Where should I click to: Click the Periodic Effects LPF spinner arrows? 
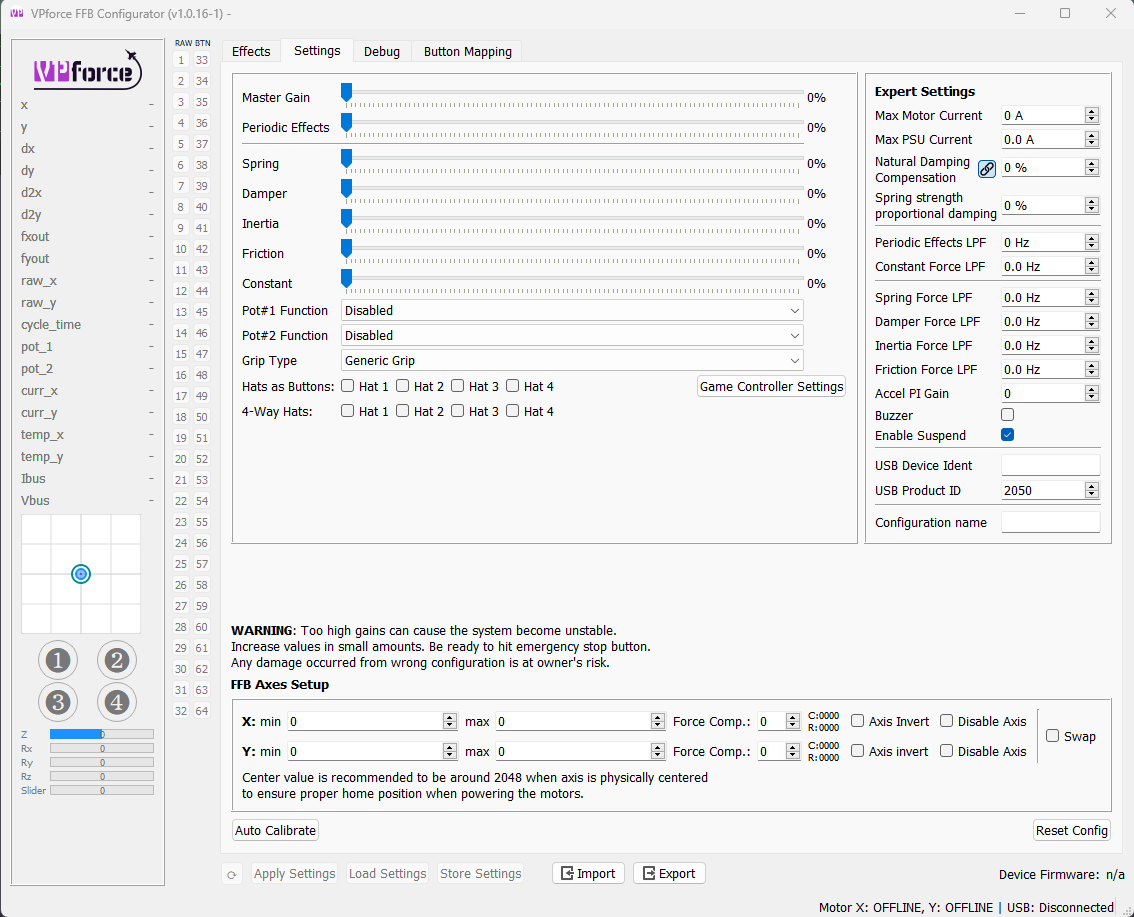(1092, 242)
